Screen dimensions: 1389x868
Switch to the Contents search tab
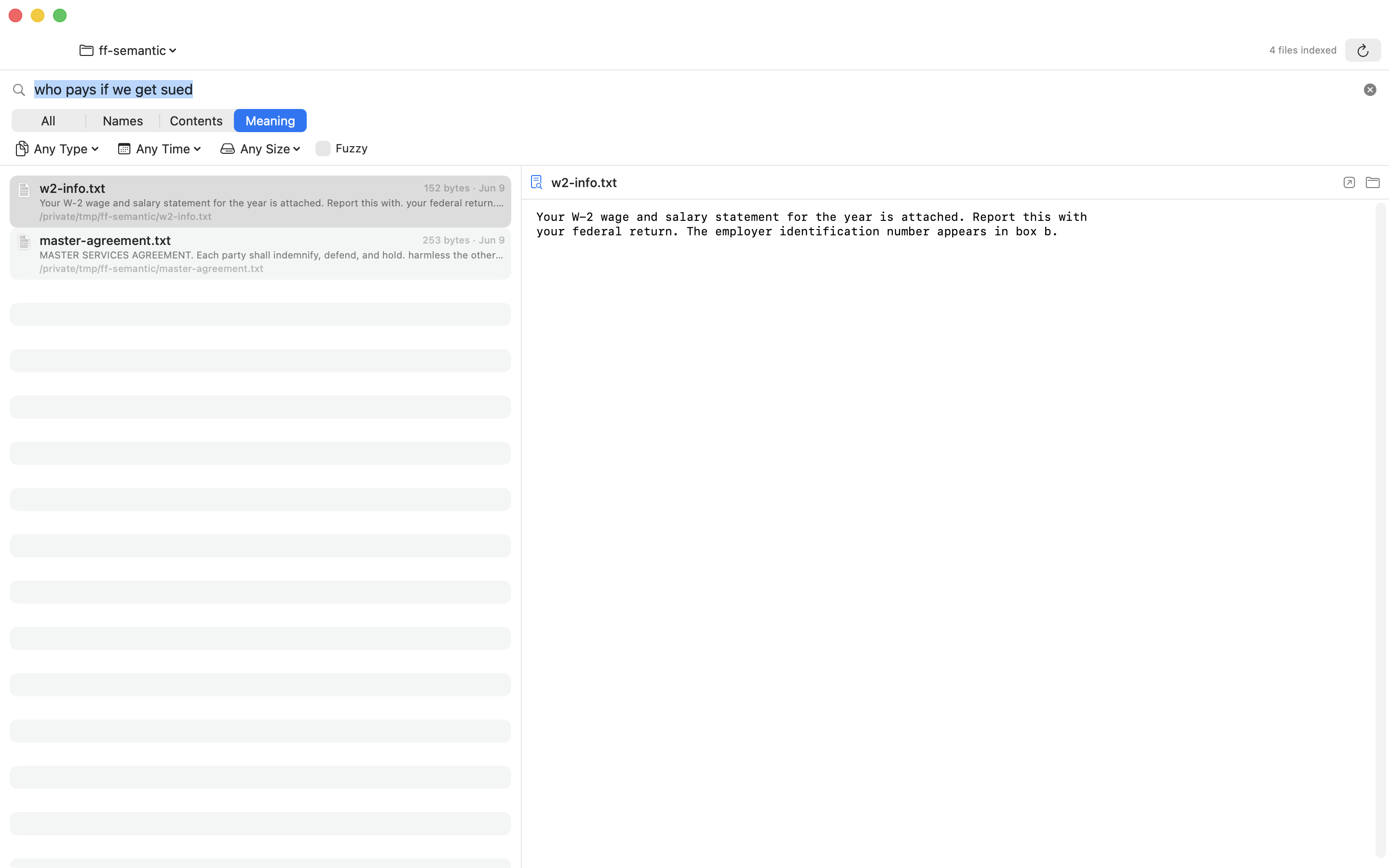coord(196,121)
